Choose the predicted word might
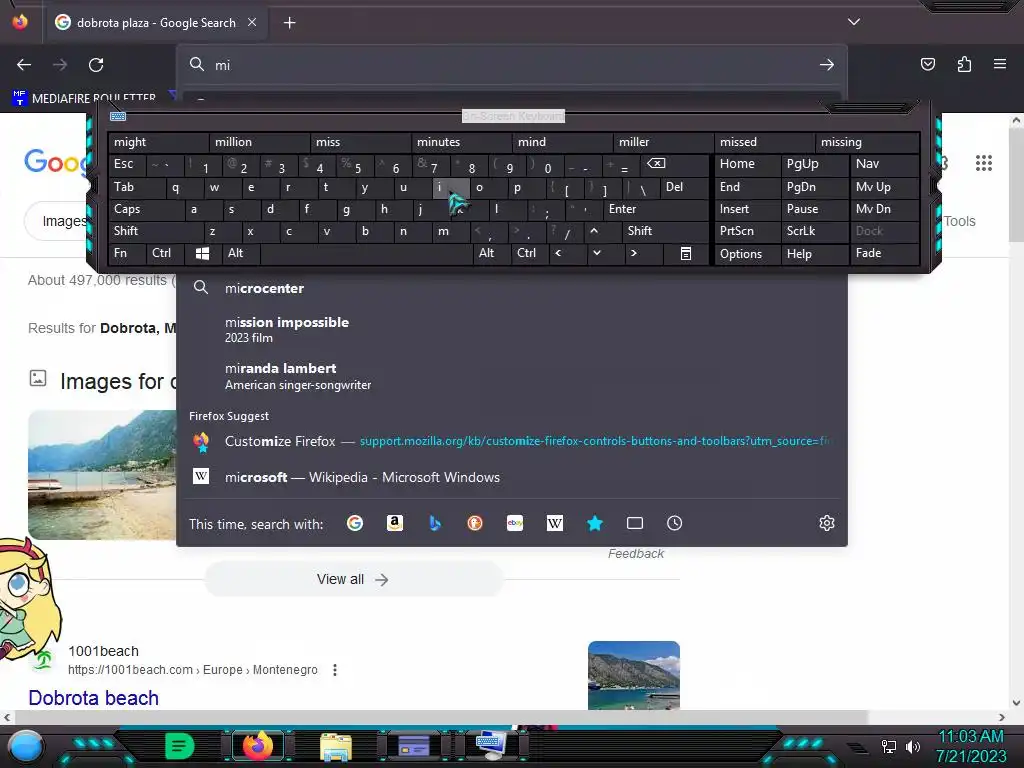 tap(159, 142)
